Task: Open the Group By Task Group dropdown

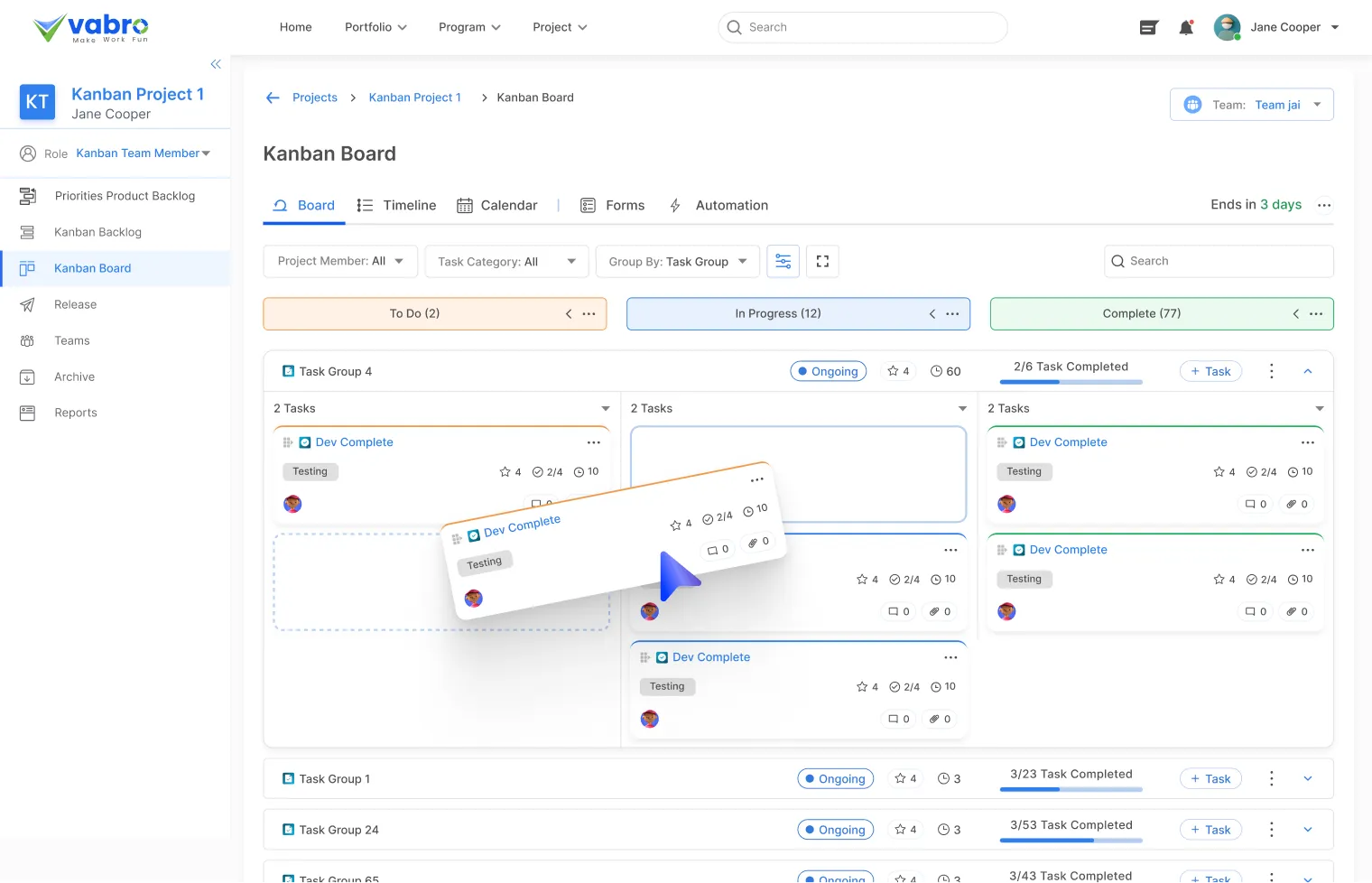Action: pyautogui.click(x=677, y=262)
